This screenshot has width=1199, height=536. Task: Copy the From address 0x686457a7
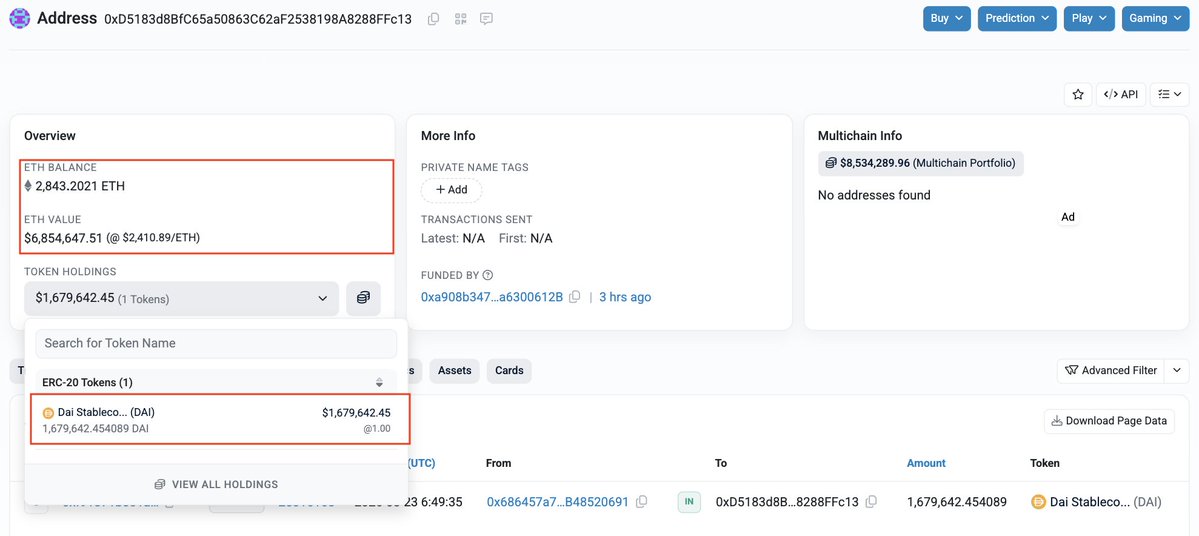click(x=642, y=502)
